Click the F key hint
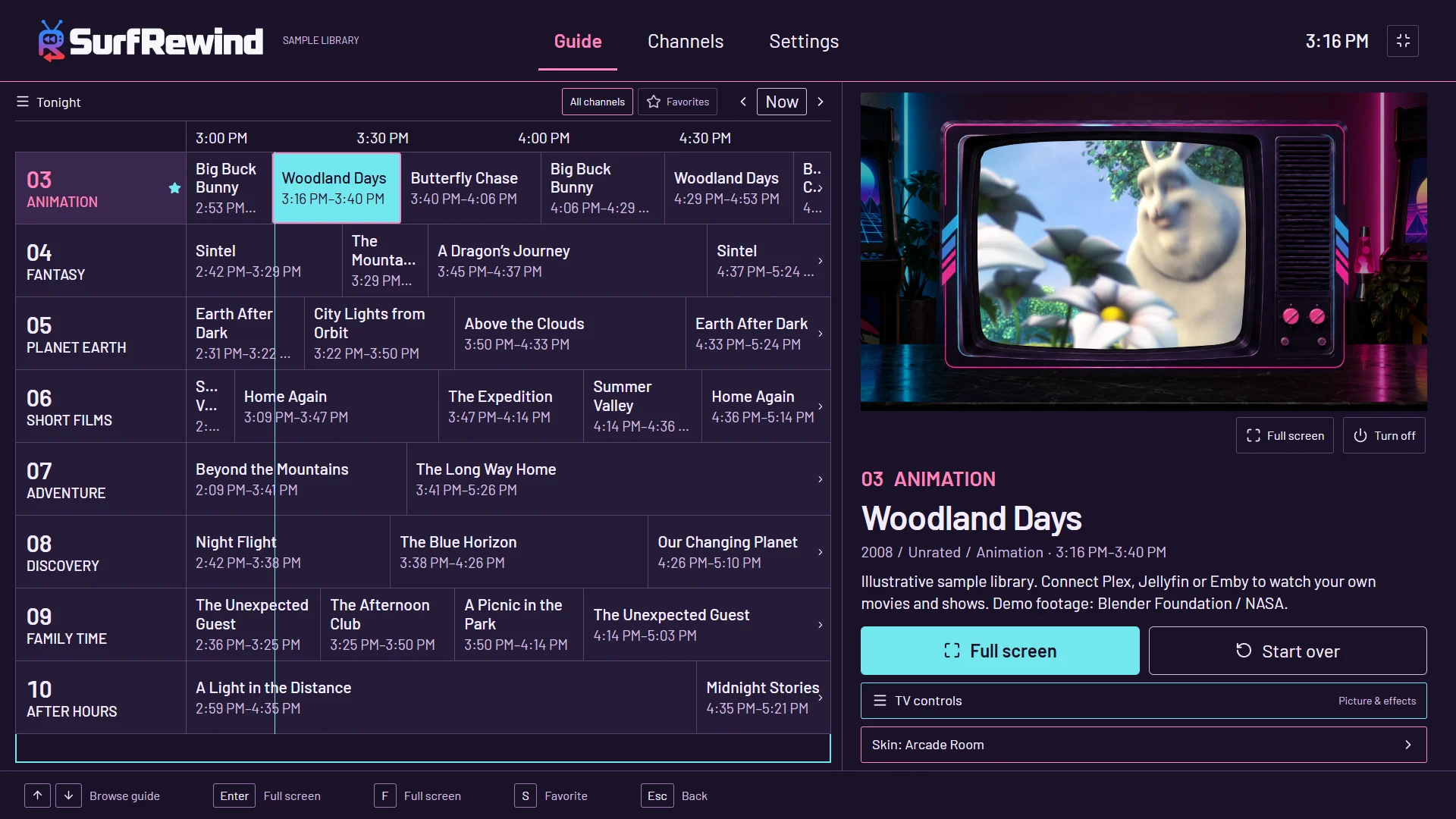 tap(384, 795)
